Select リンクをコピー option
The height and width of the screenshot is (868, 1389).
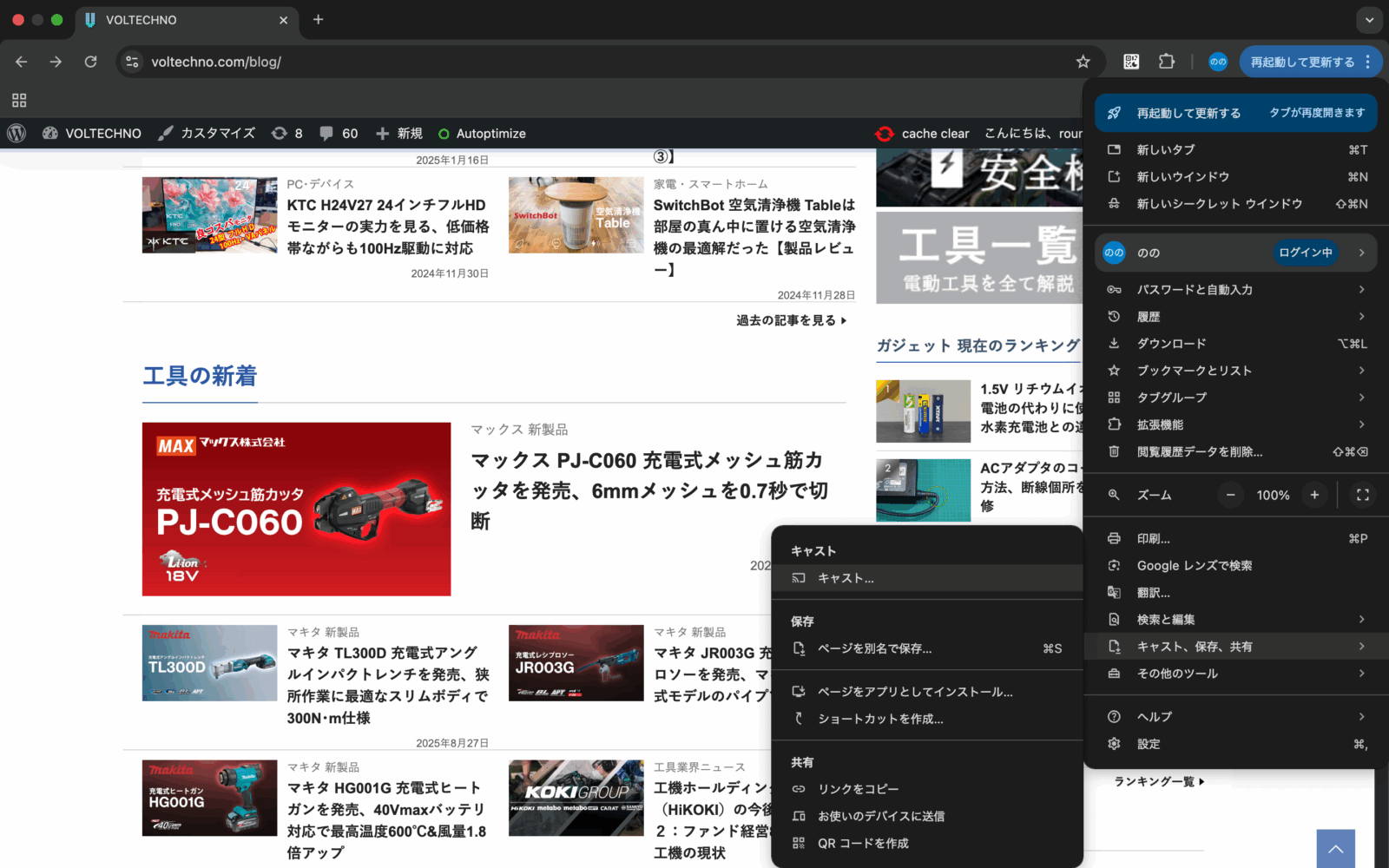(927, 789)
